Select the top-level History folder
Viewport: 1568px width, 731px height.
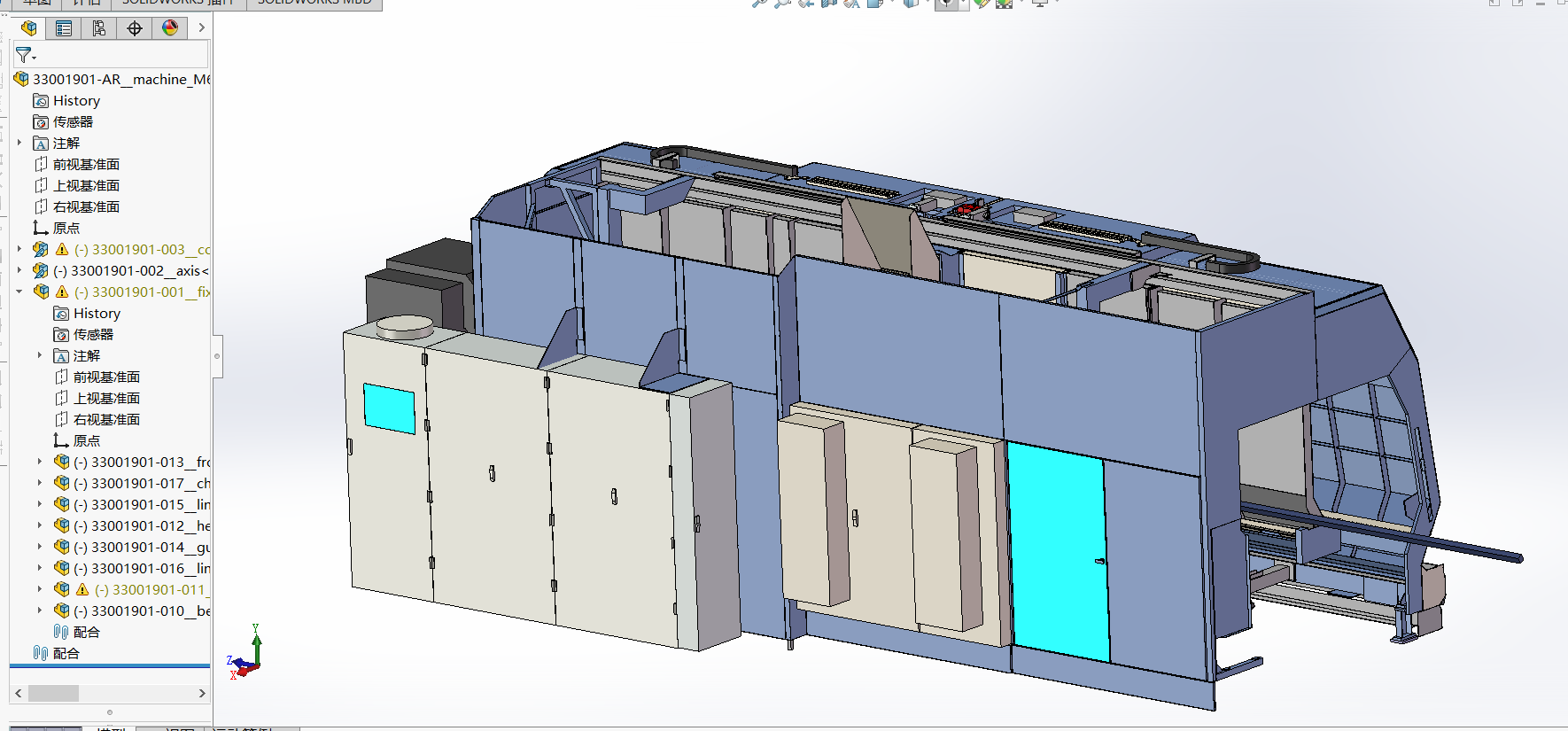pos(76,100)
